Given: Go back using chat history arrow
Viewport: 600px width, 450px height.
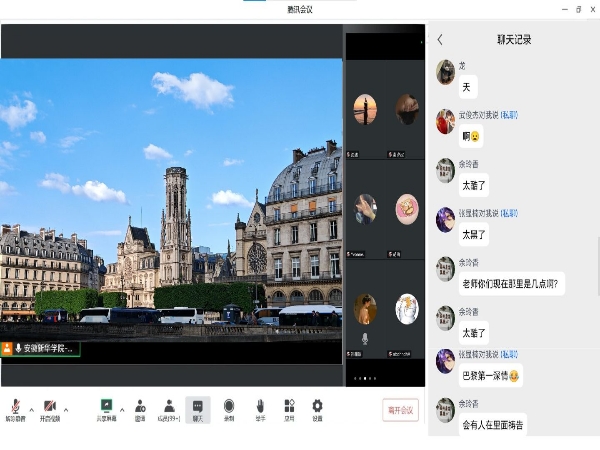Looking at the screenshot, I should pos(440,40).
